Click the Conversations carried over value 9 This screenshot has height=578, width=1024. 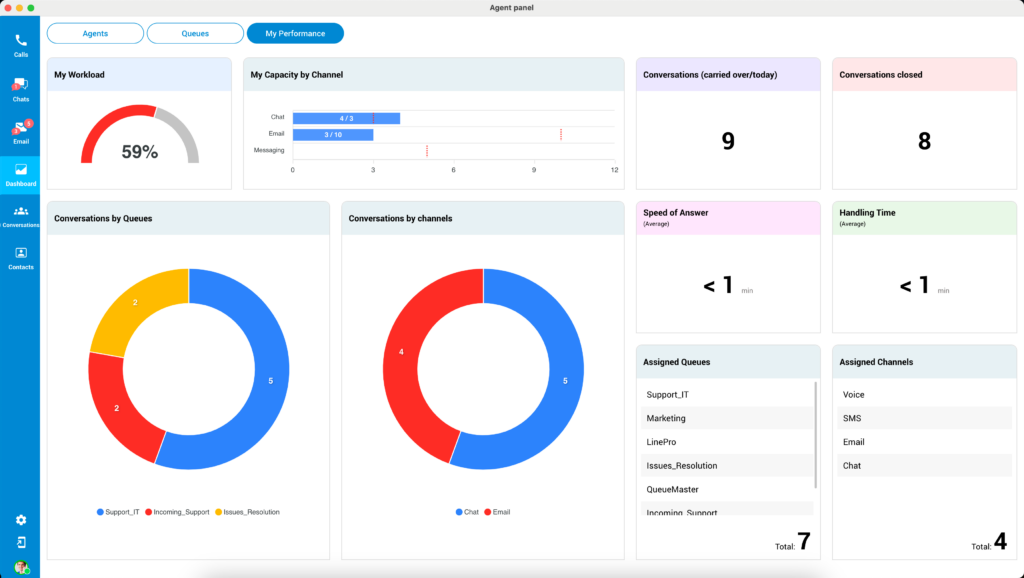(x=728, y=141)
